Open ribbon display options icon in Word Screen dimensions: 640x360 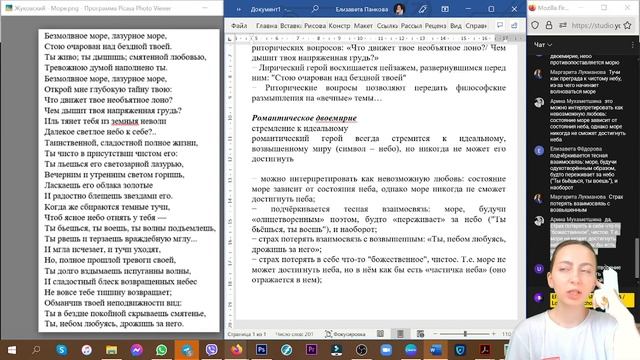445,9
